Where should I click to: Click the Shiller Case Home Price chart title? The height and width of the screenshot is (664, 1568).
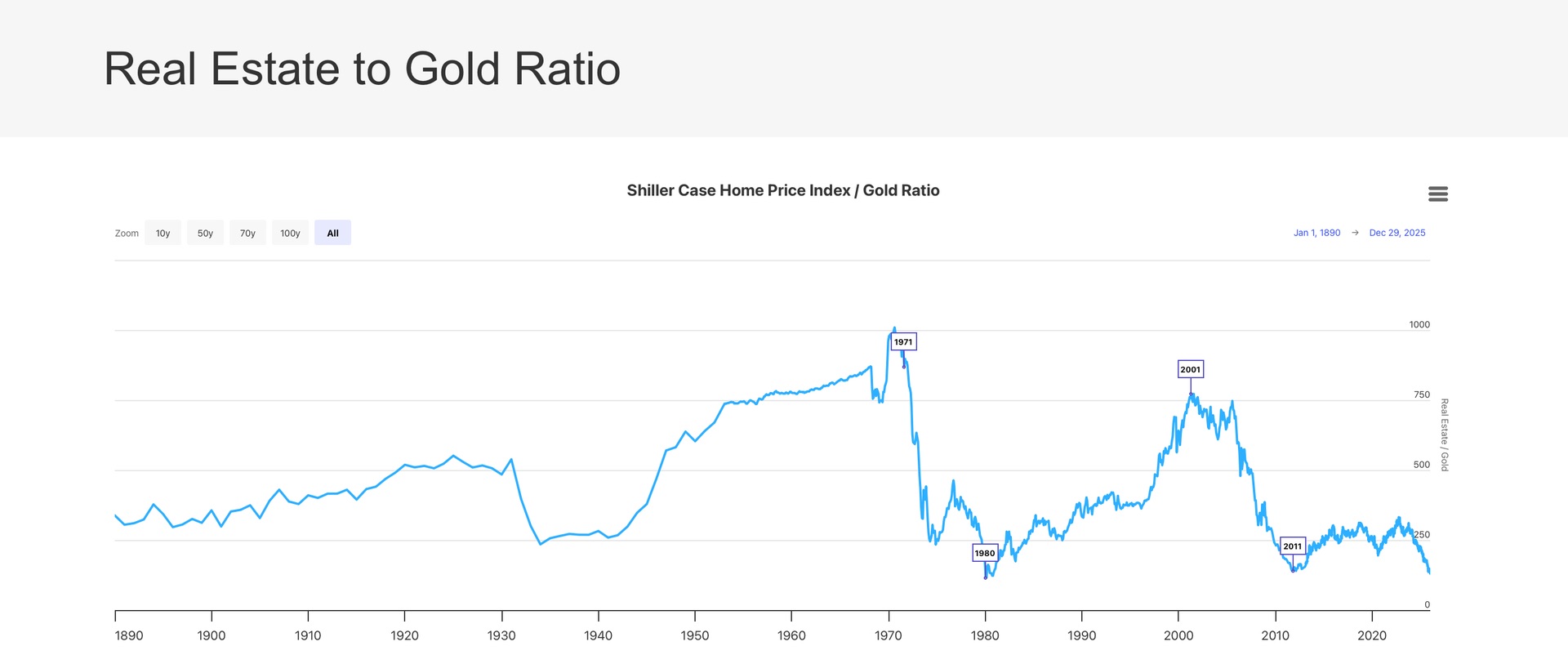pos(783,190)
